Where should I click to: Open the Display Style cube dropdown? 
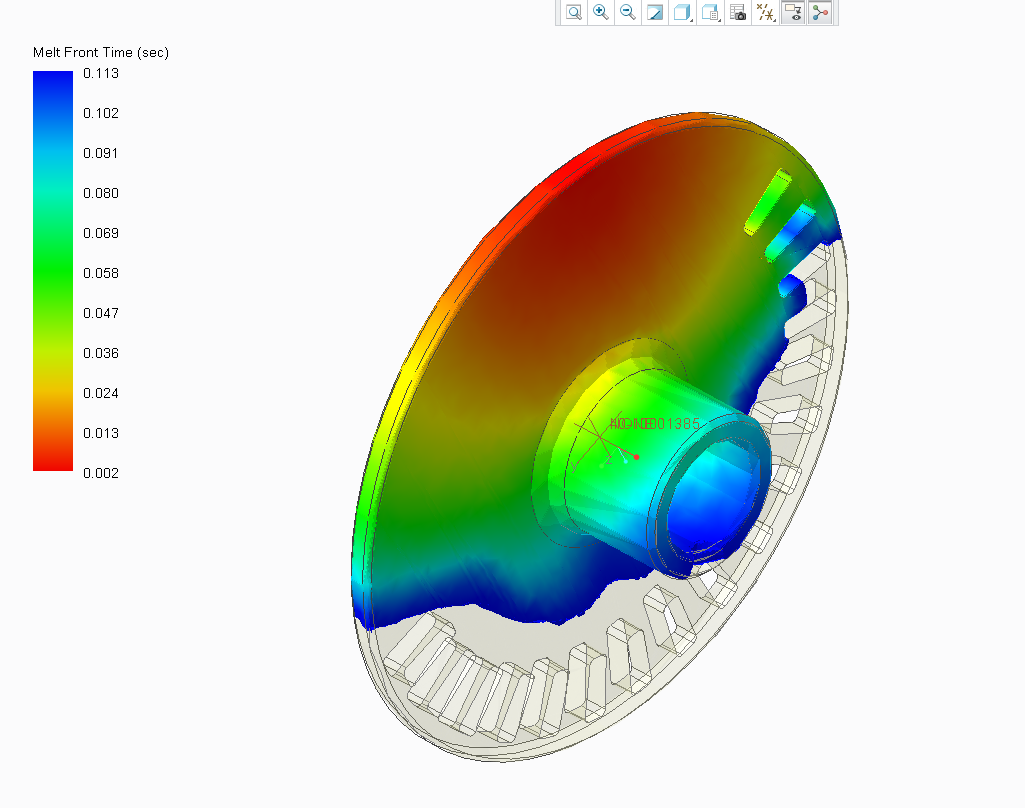682,13
